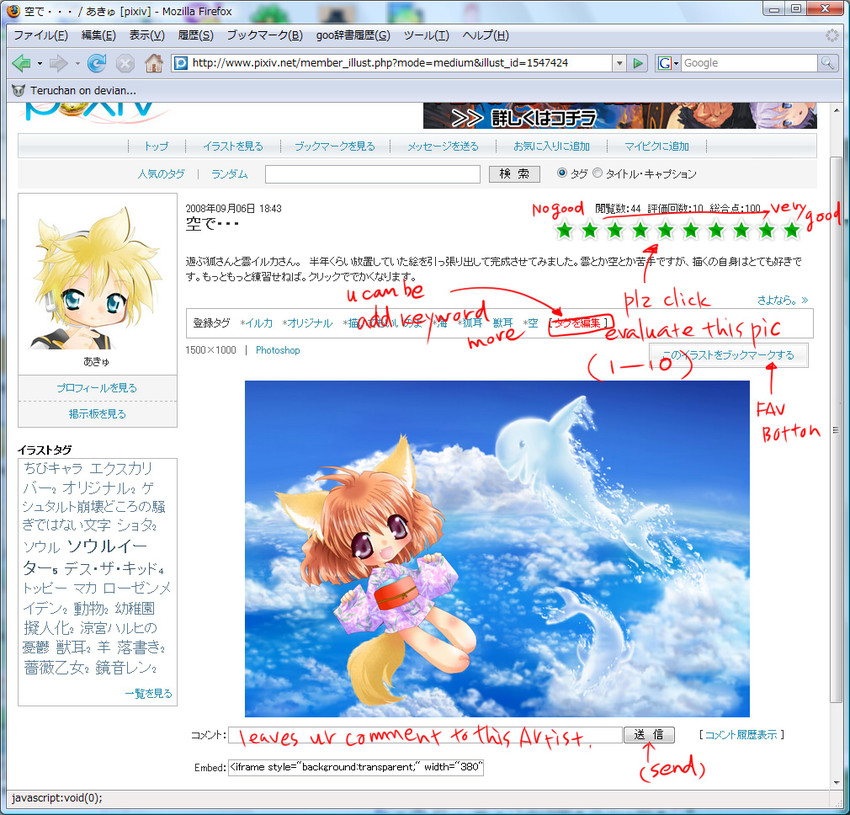
Task: Open the ランダム link
Action: point(229,174)
